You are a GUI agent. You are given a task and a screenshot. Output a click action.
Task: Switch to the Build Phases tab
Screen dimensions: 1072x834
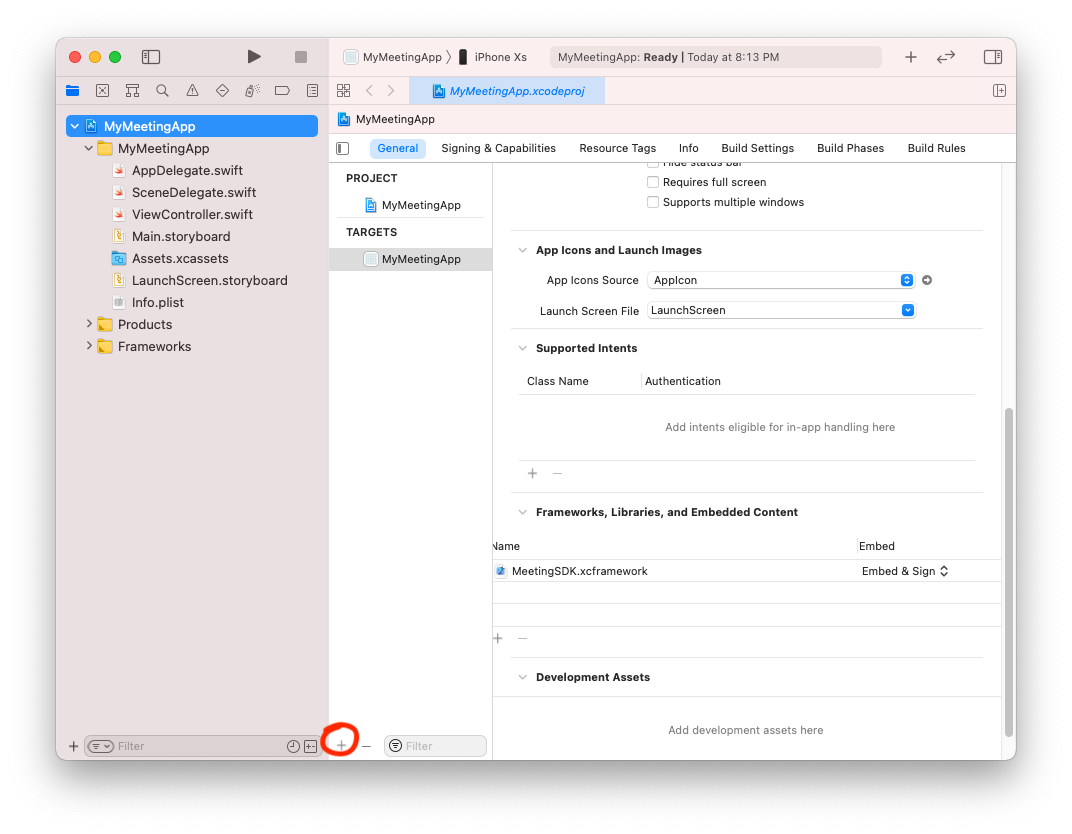(850, 148)
